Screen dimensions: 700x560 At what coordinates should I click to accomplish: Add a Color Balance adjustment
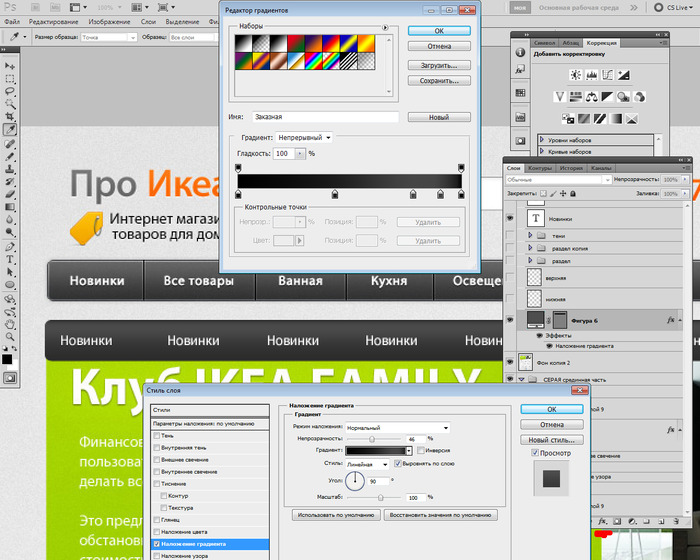[x=592, y=96]
